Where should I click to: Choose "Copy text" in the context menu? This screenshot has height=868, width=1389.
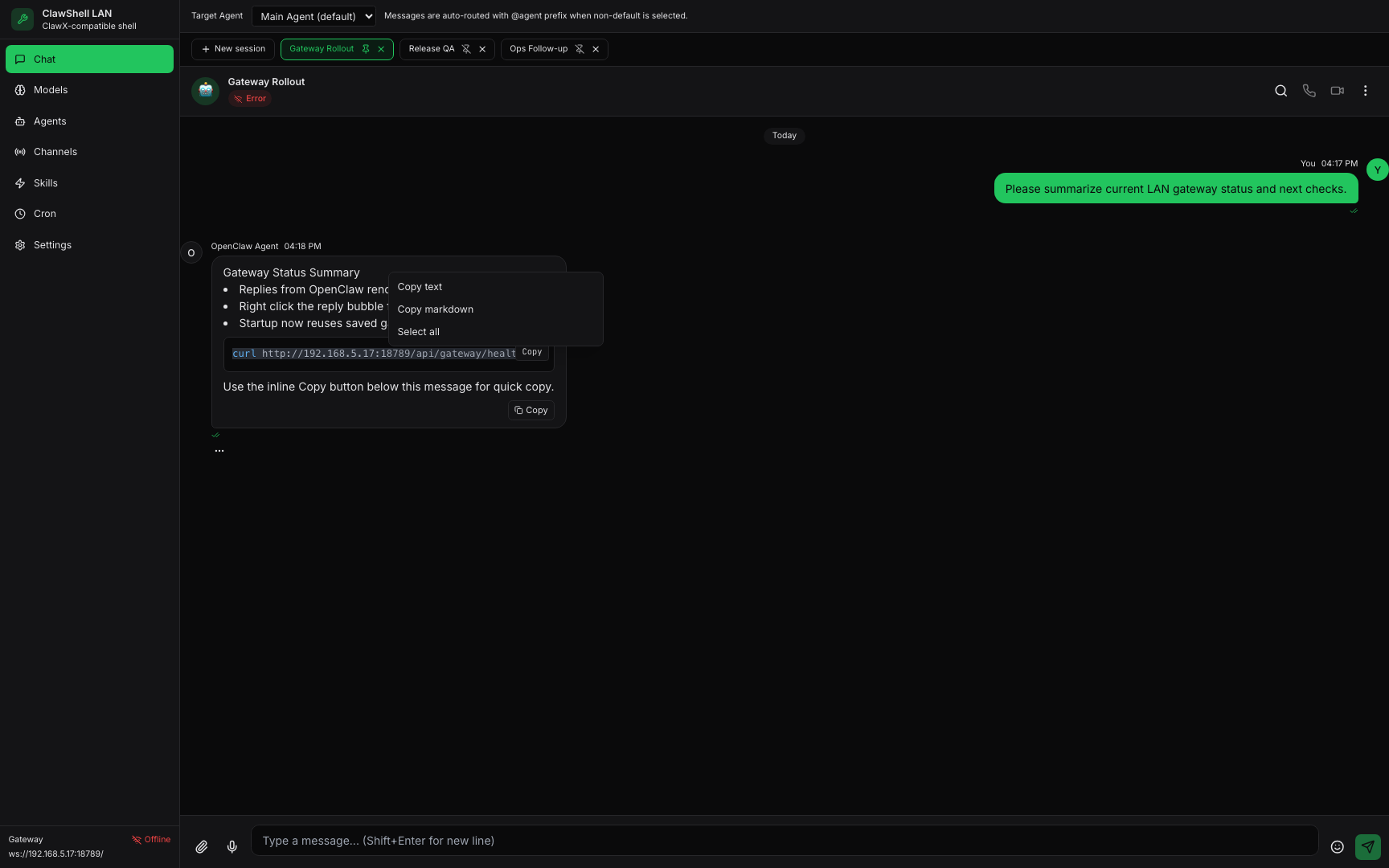420,287
